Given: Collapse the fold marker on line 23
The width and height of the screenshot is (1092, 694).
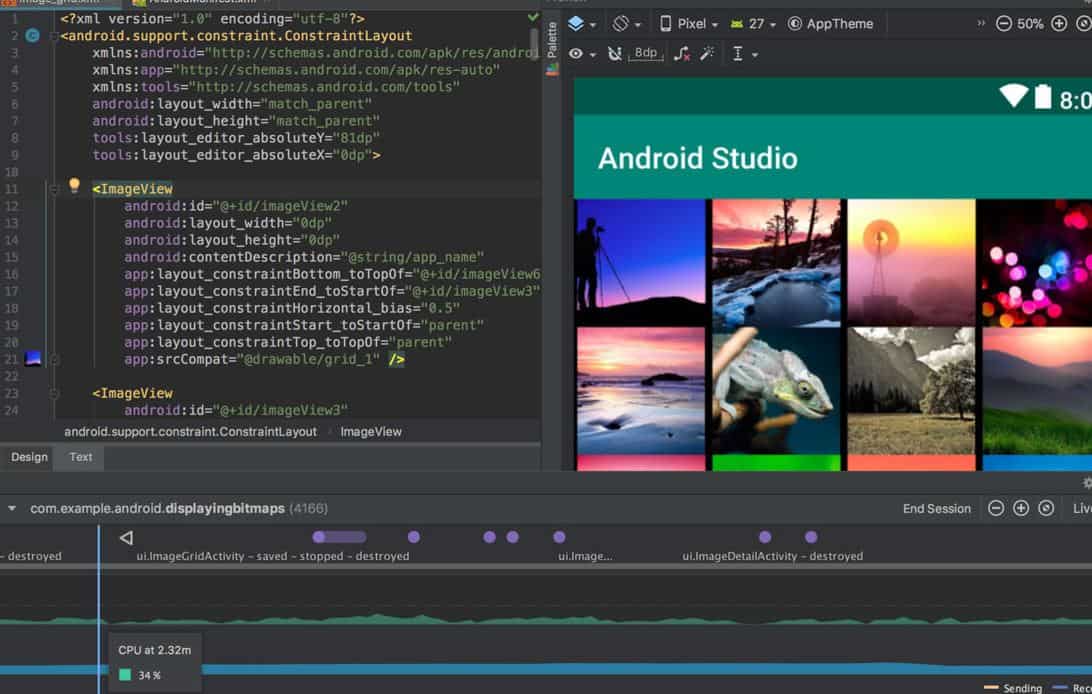Looking at the screenshot, I should (x=54, y=393).
